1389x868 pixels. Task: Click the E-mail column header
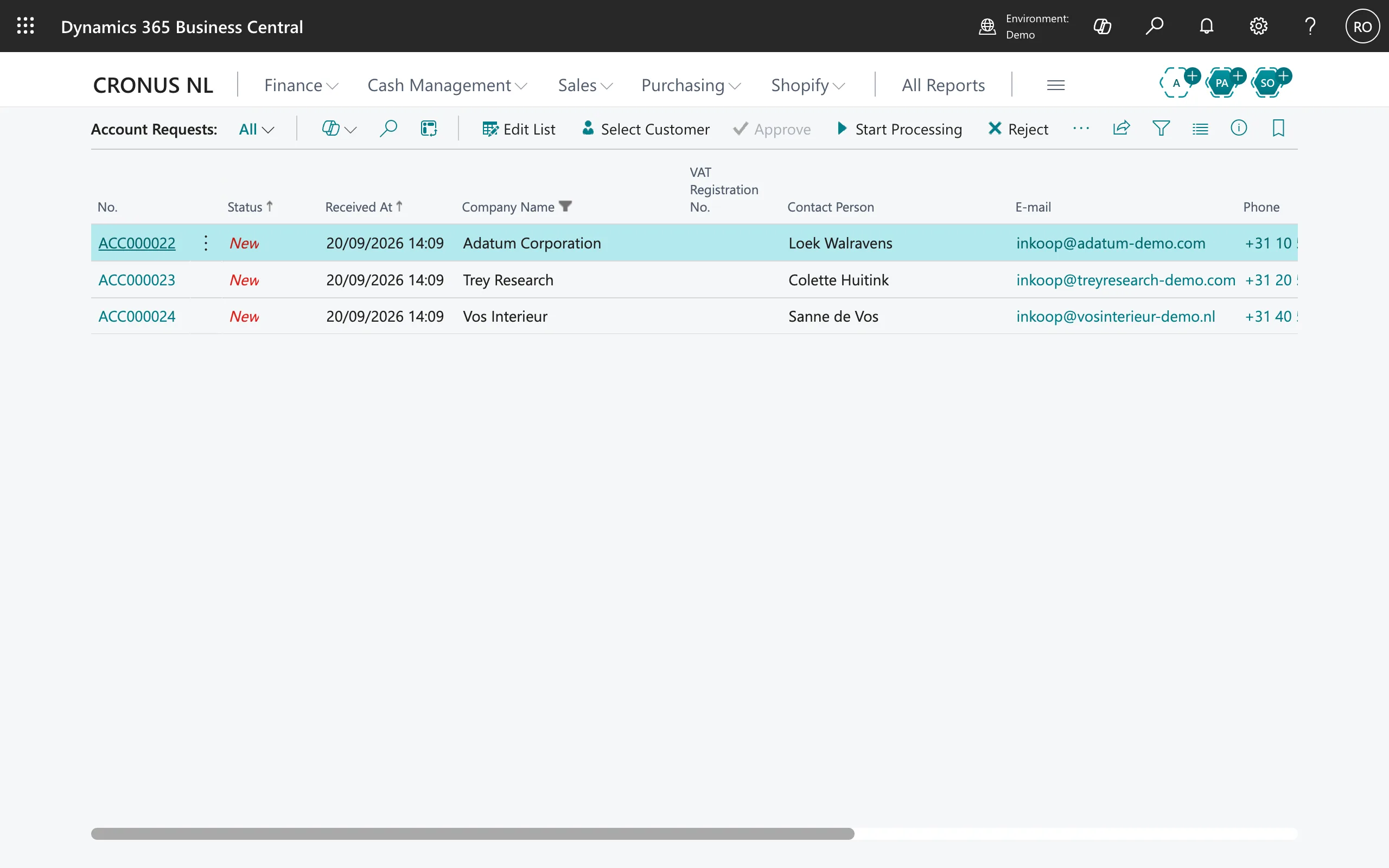pos(1033,207)
